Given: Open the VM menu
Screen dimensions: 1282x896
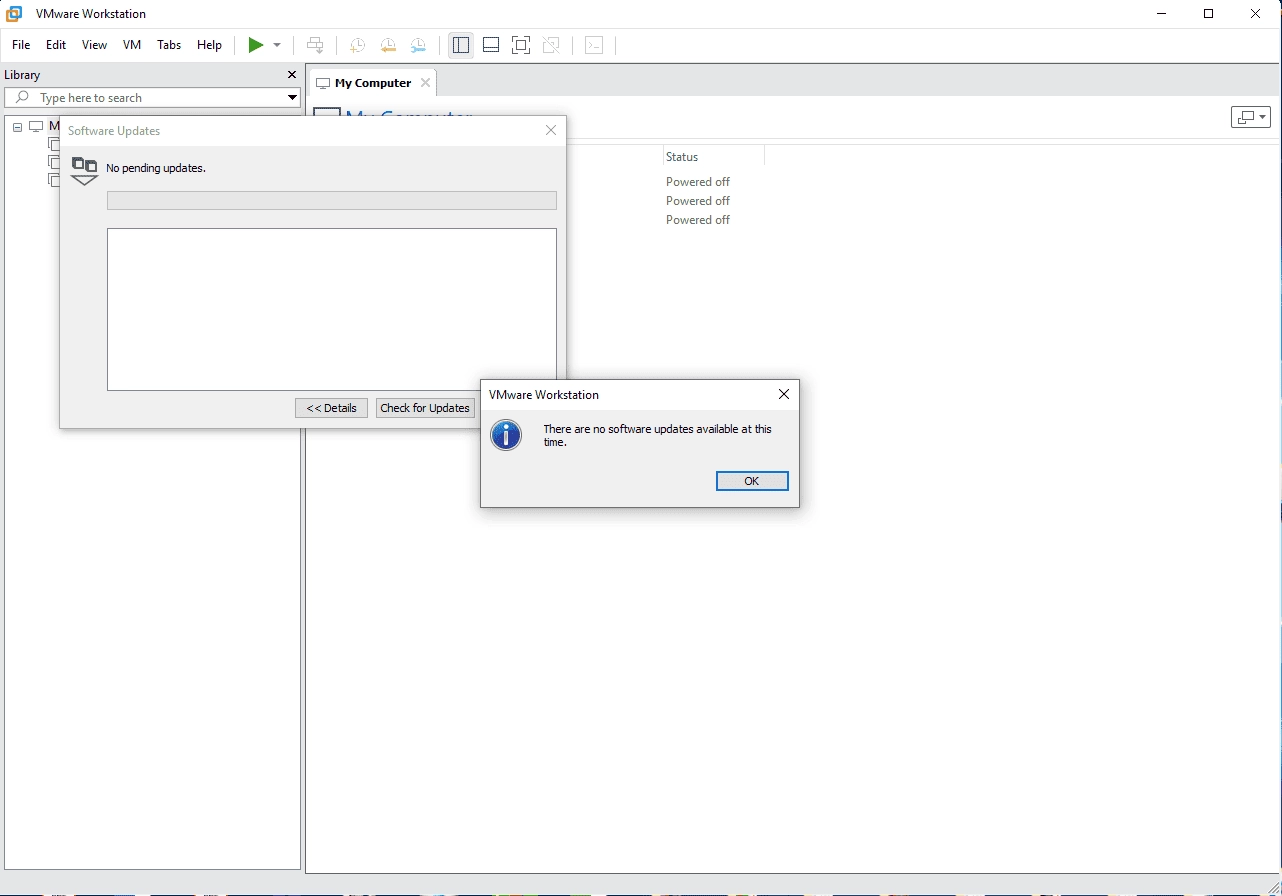Looking at the screenshot, I should click(132, 45).
